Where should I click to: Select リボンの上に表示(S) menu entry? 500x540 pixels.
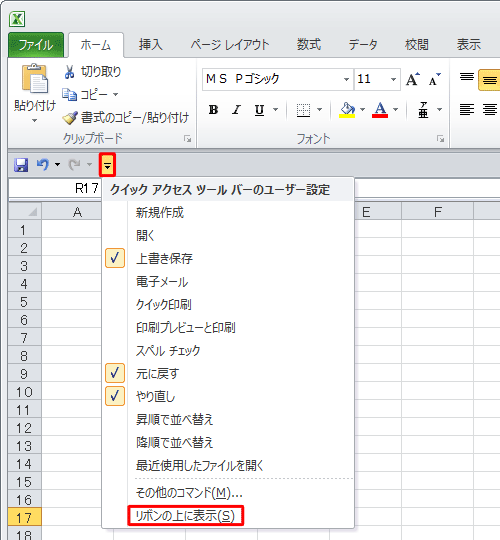185,516
